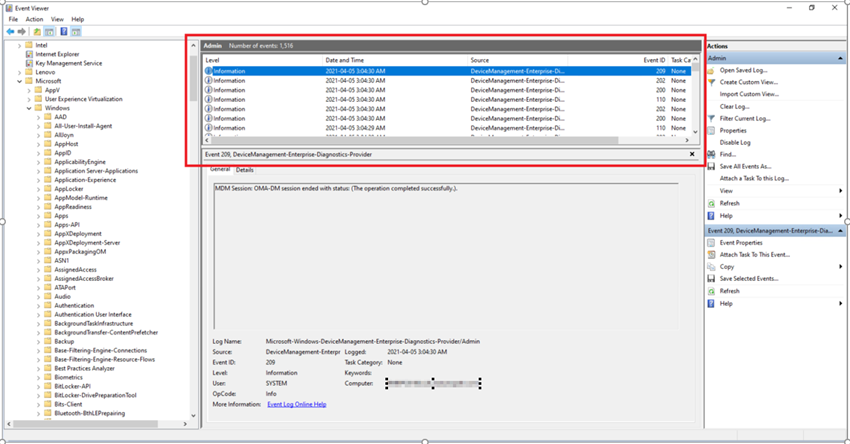Screen dimensions: 850x444
Task: Close the Event 209 preview pane
Action: [692, 155]
